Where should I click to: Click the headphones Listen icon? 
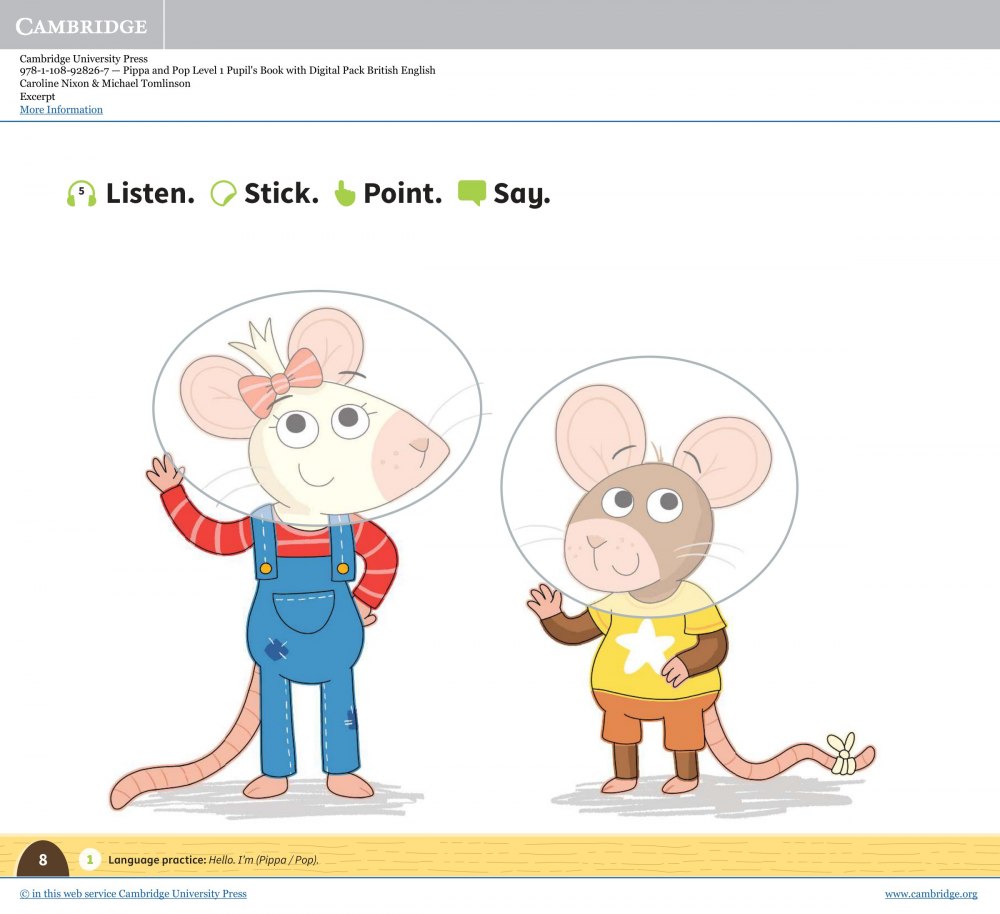82,193
